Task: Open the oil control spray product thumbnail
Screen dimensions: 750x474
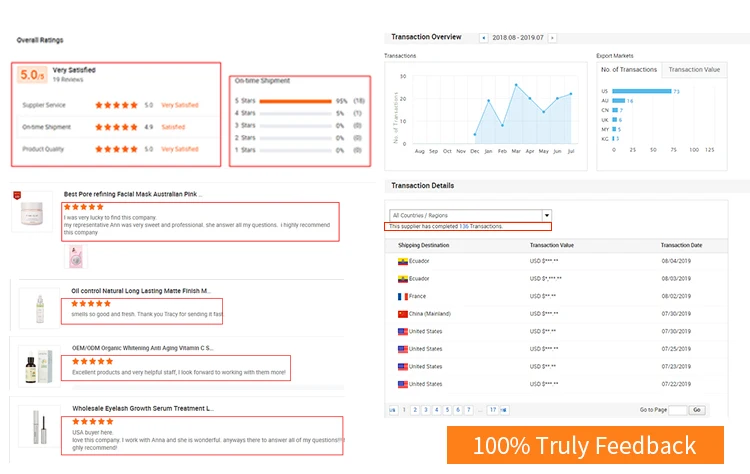Action: pyautogui.click(x=40, y=308)
